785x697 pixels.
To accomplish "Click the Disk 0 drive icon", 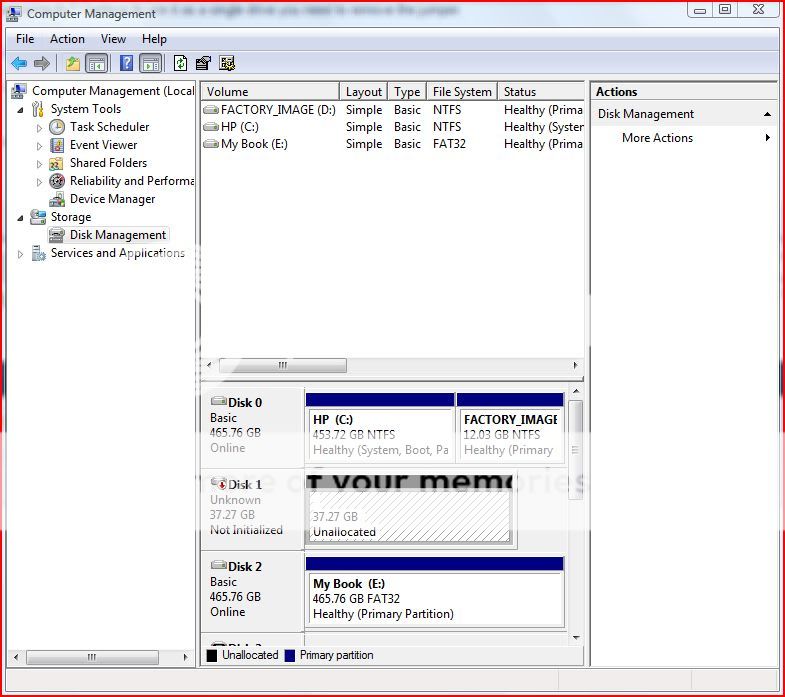I will click(x=219, y=401).
